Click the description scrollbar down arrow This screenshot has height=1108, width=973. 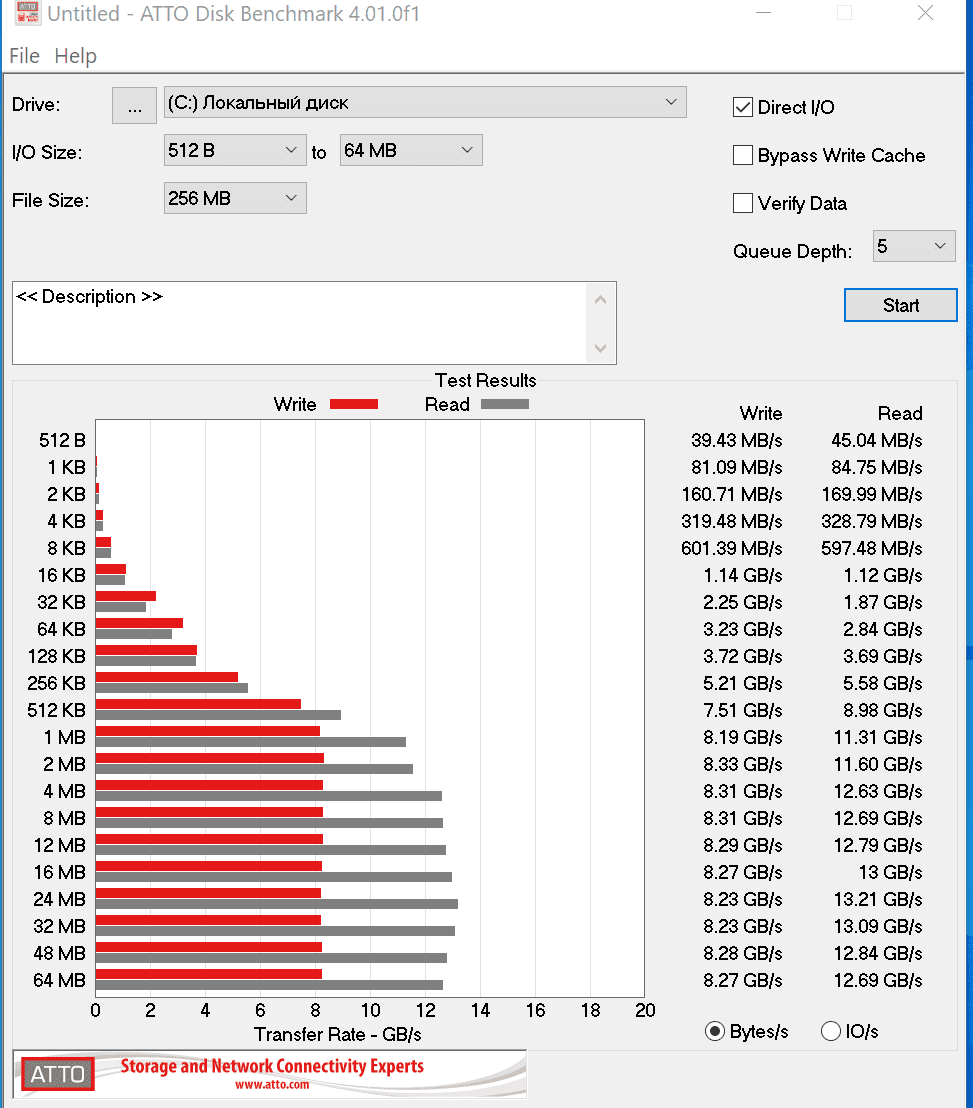click(x=601, y=348)
